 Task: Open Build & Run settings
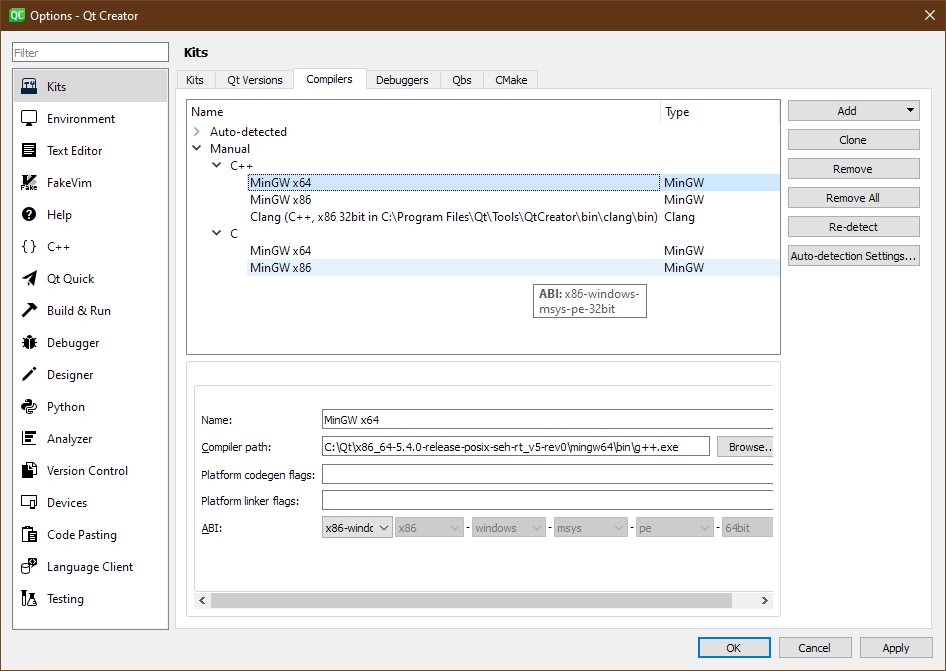point(74,310)
